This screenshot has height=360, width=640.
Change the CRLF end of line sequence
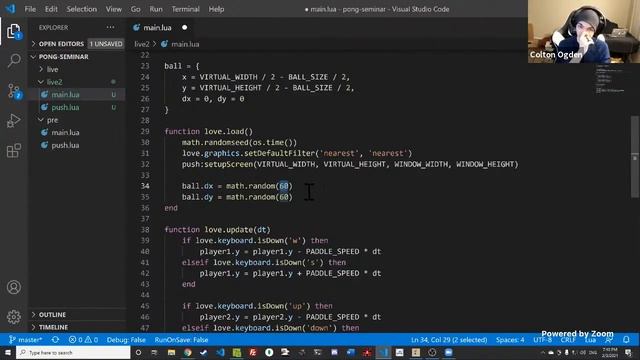[568, 340]
